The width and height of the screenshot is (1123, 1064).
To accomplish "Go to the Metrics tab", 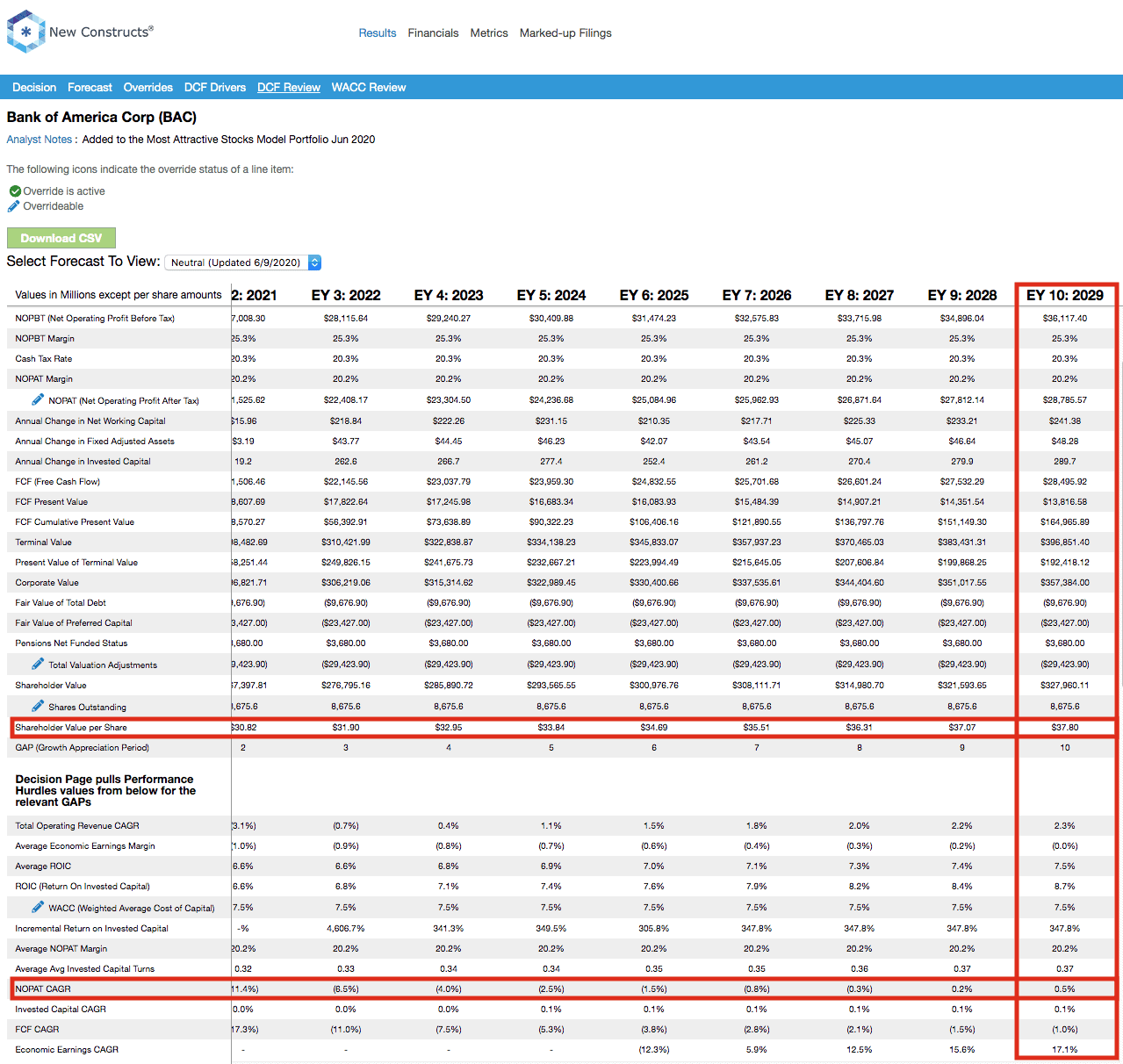I will (x=489, y=33).
